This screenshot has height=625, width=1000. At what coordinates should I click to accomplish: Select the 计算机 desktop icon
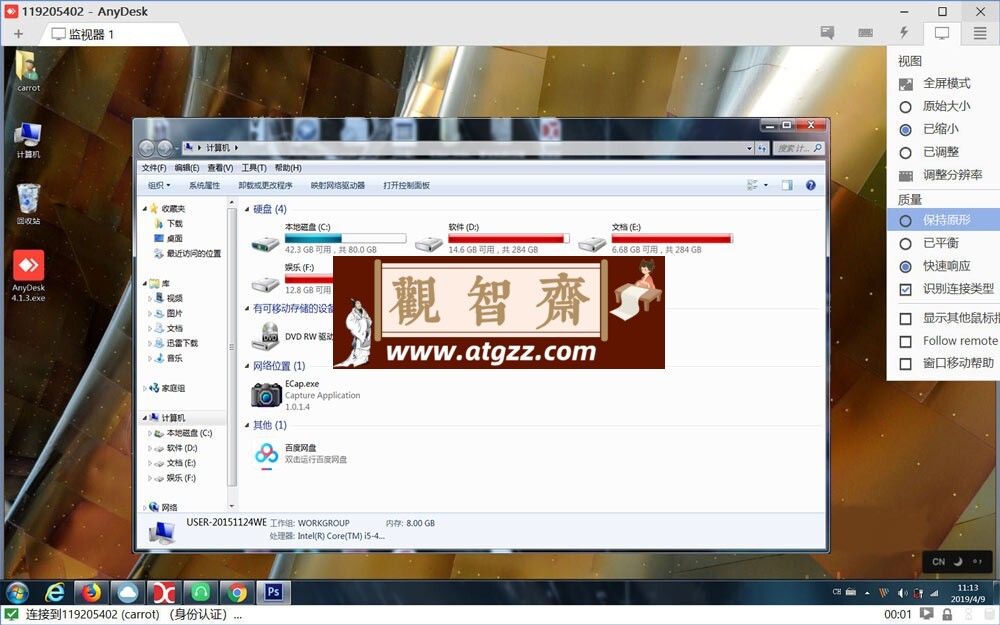(x=28, y=140)
